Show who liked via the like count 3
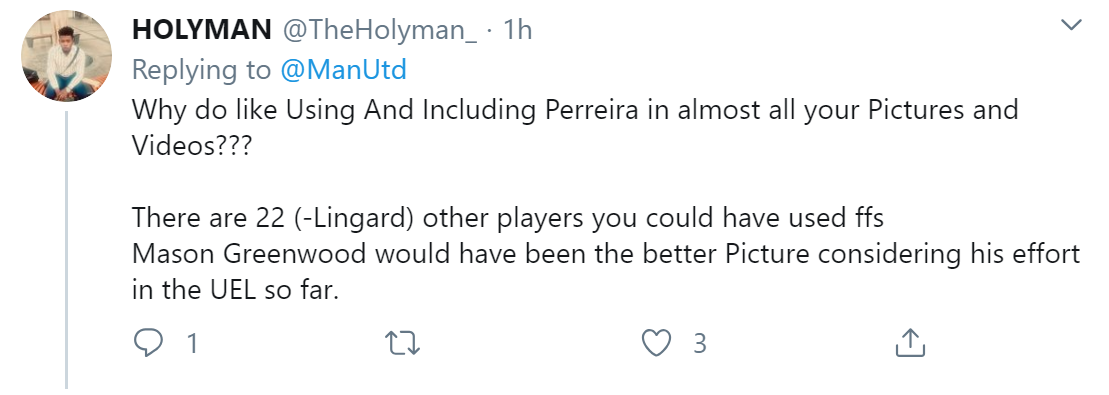 [x=699, y=343]
